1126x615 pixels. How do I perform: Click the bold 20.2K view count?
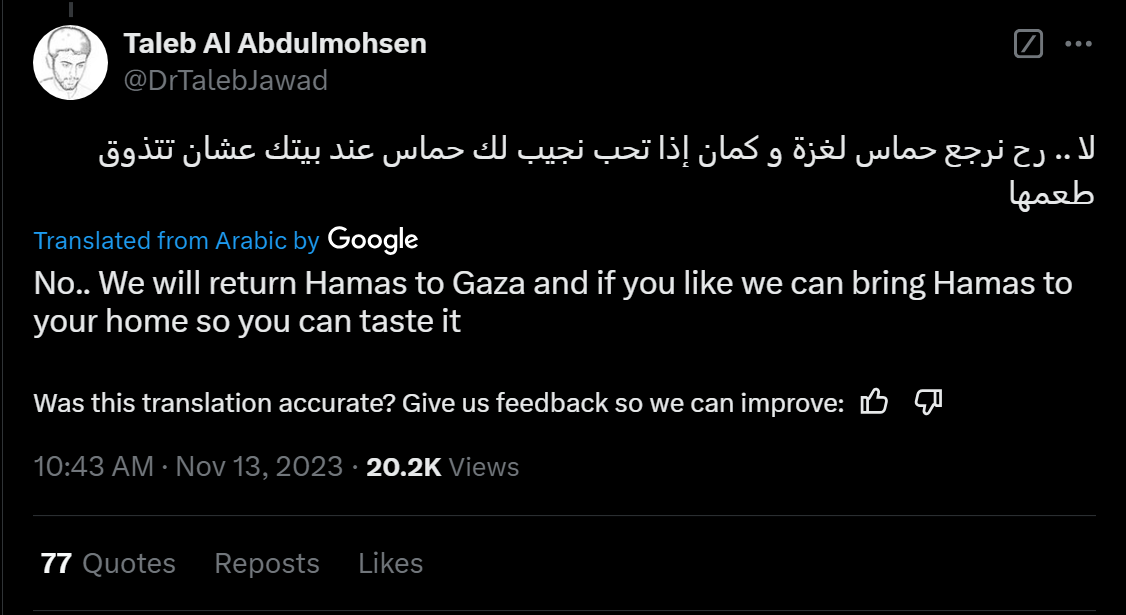click(404, 467)
